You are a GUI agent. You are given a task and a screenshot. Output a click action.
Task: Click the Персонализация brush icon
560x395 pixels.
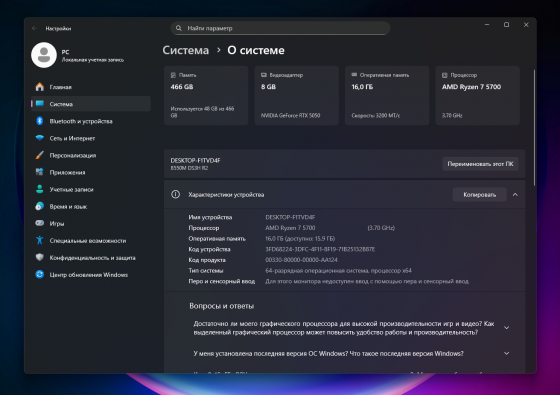(40, 155)
